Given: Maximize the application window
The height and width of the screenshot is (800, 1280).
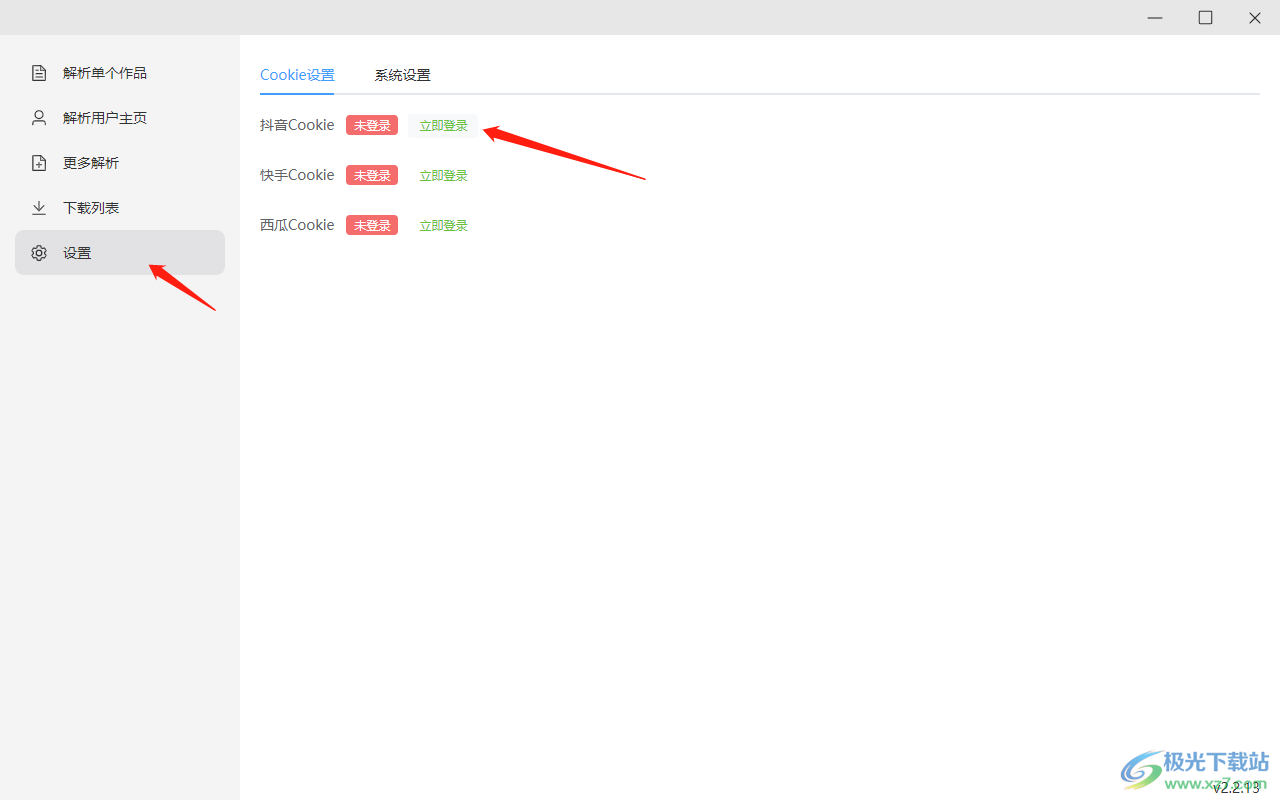Looking at the screenshot, I should pos(1206,18).
